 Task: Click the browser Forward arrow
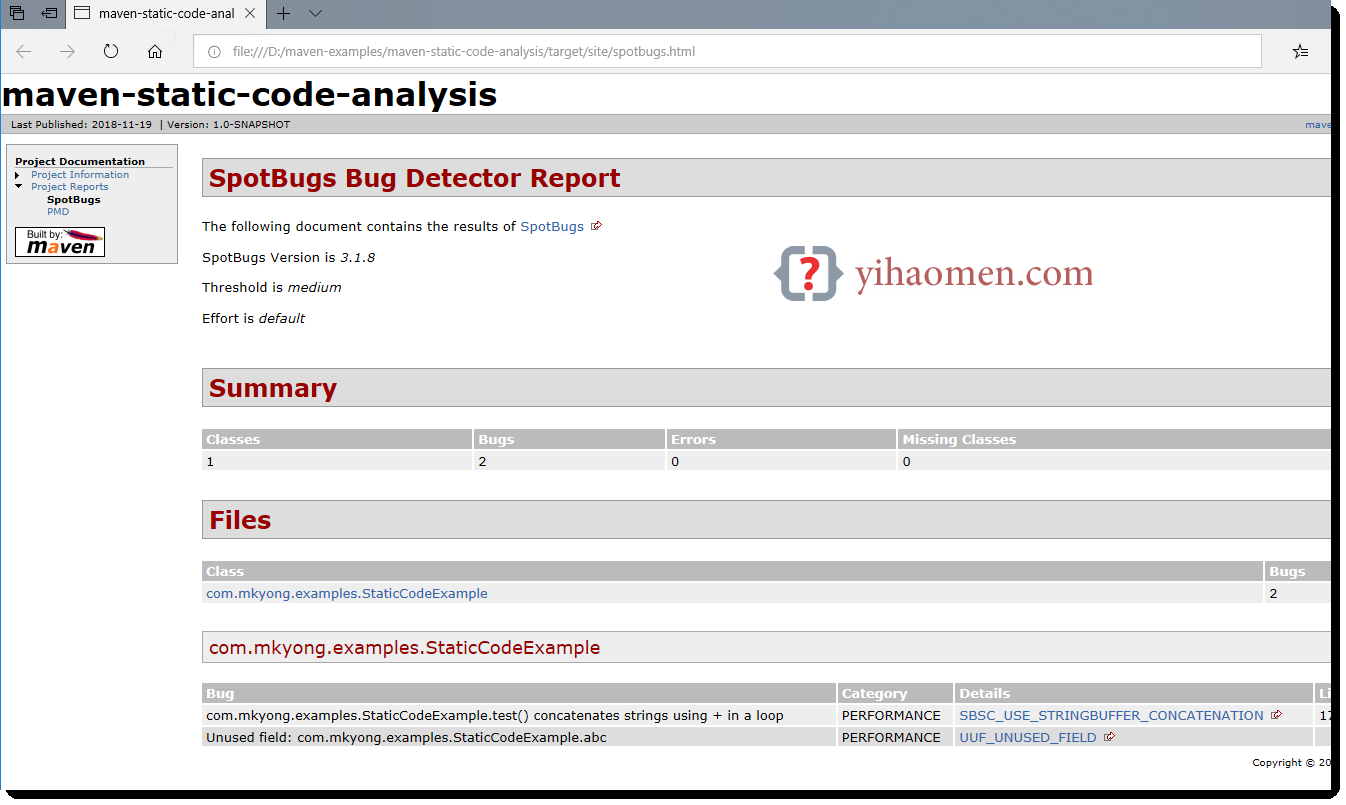click(x=67, y=52)
